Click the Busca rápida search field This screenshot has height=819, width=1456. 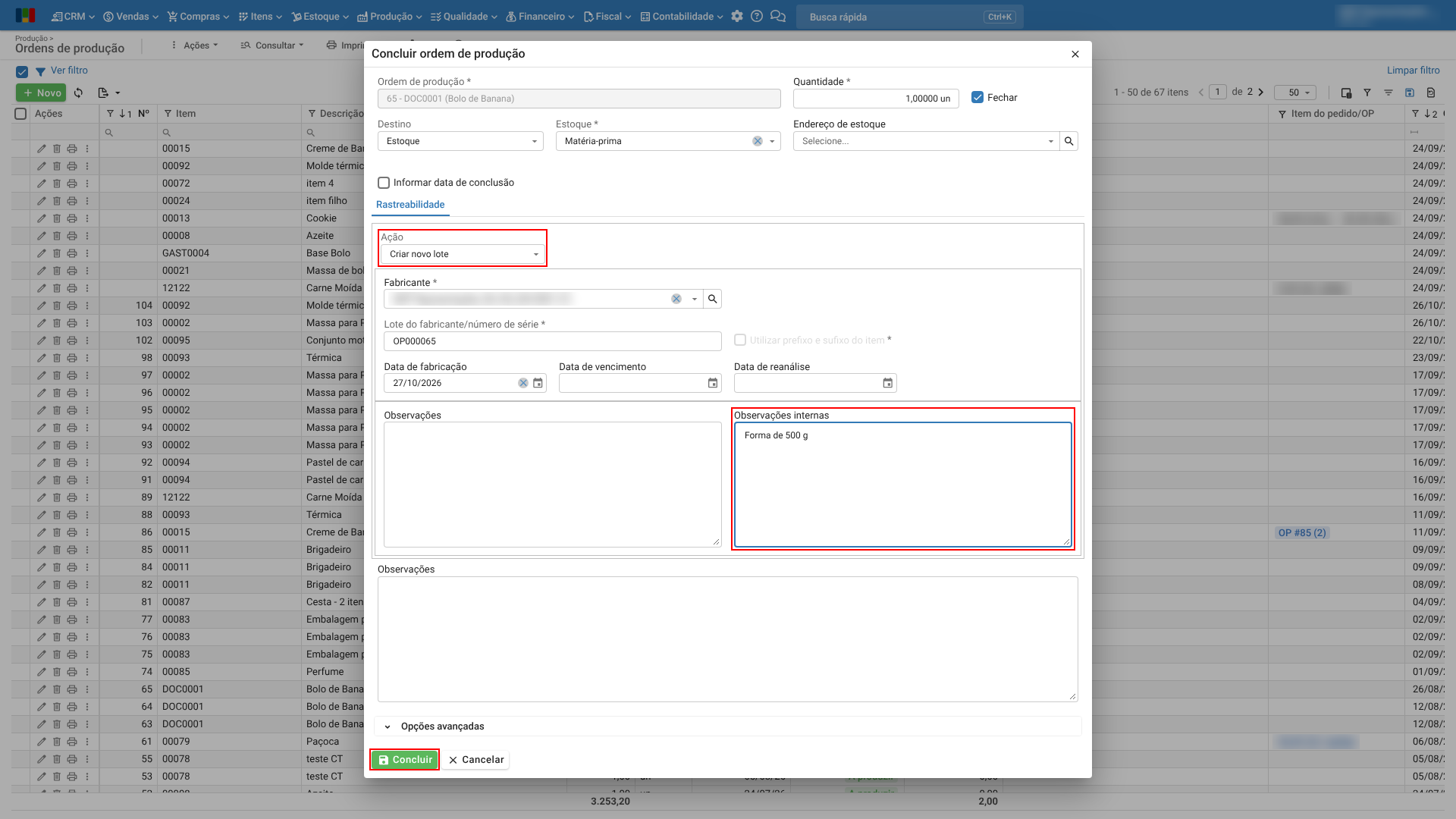tap(909, 17)
